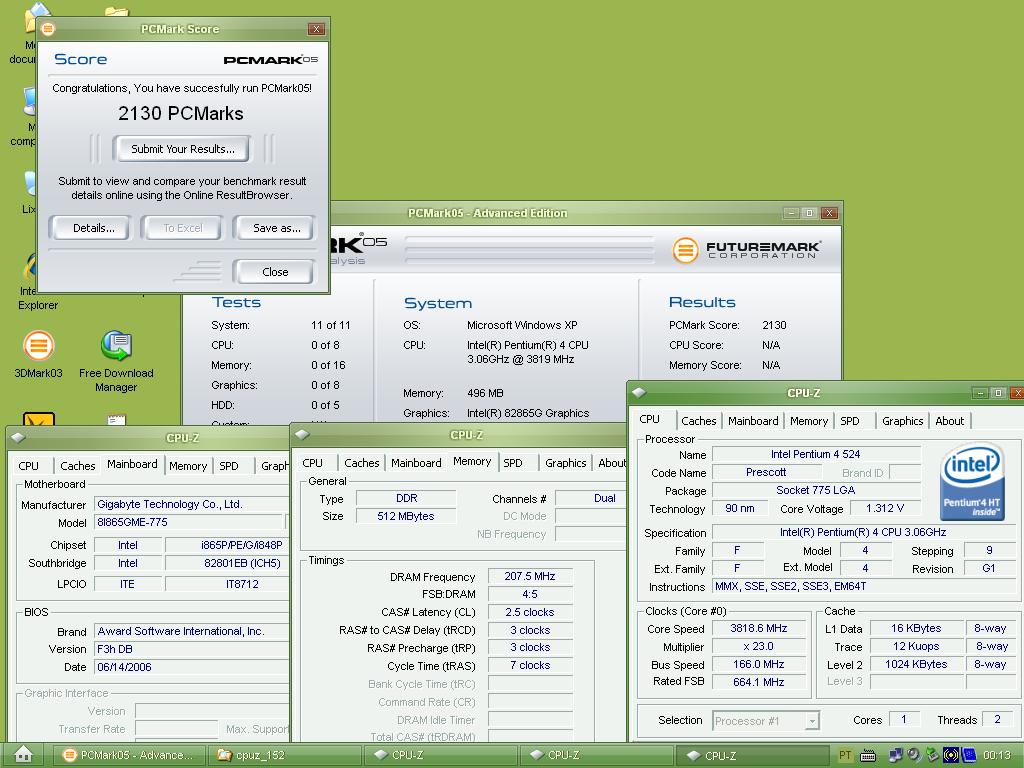The image size is (1024, 768).
Task: Click the Start home icon on taskbar
Action: [x=24, y=754]
